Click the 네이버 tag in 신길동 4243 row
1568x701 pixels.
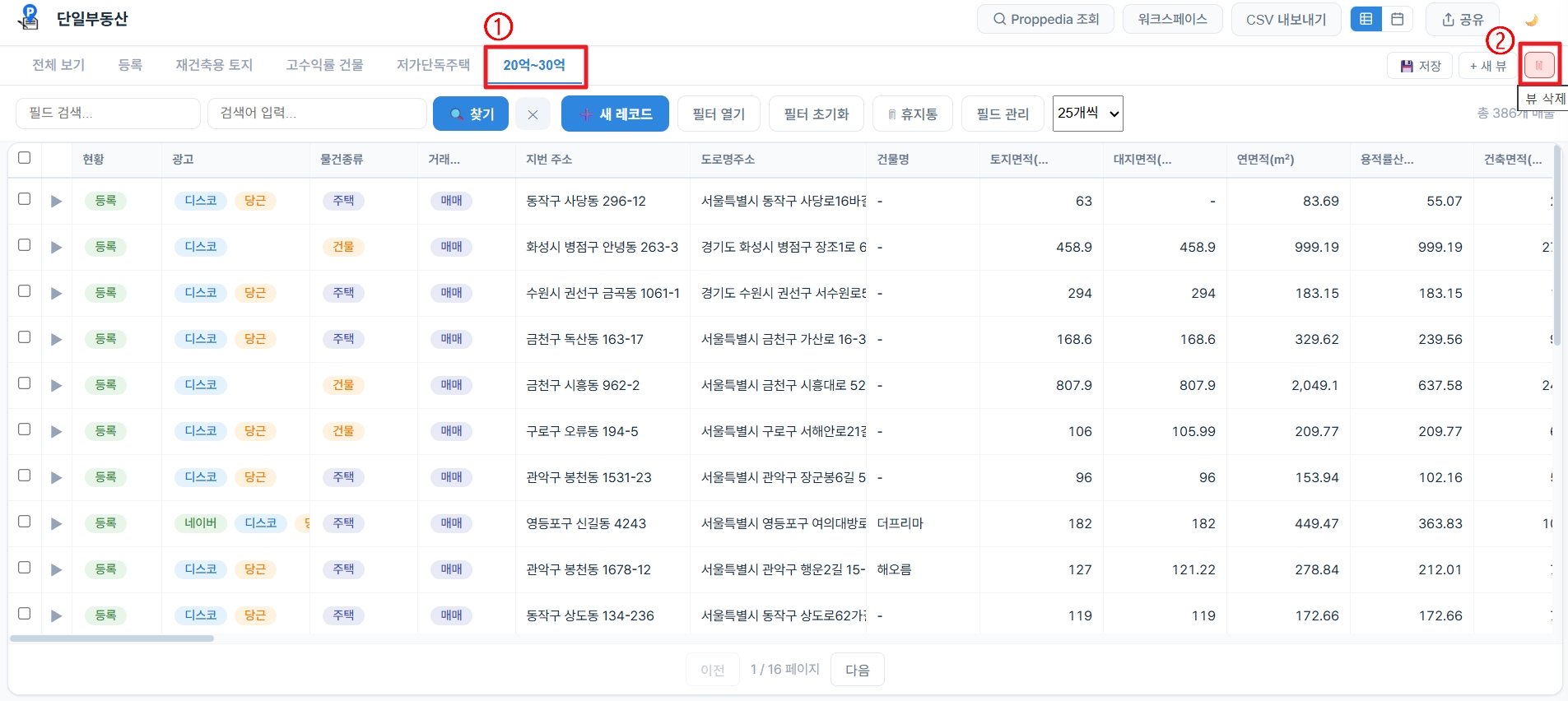[x=201, y=523]
